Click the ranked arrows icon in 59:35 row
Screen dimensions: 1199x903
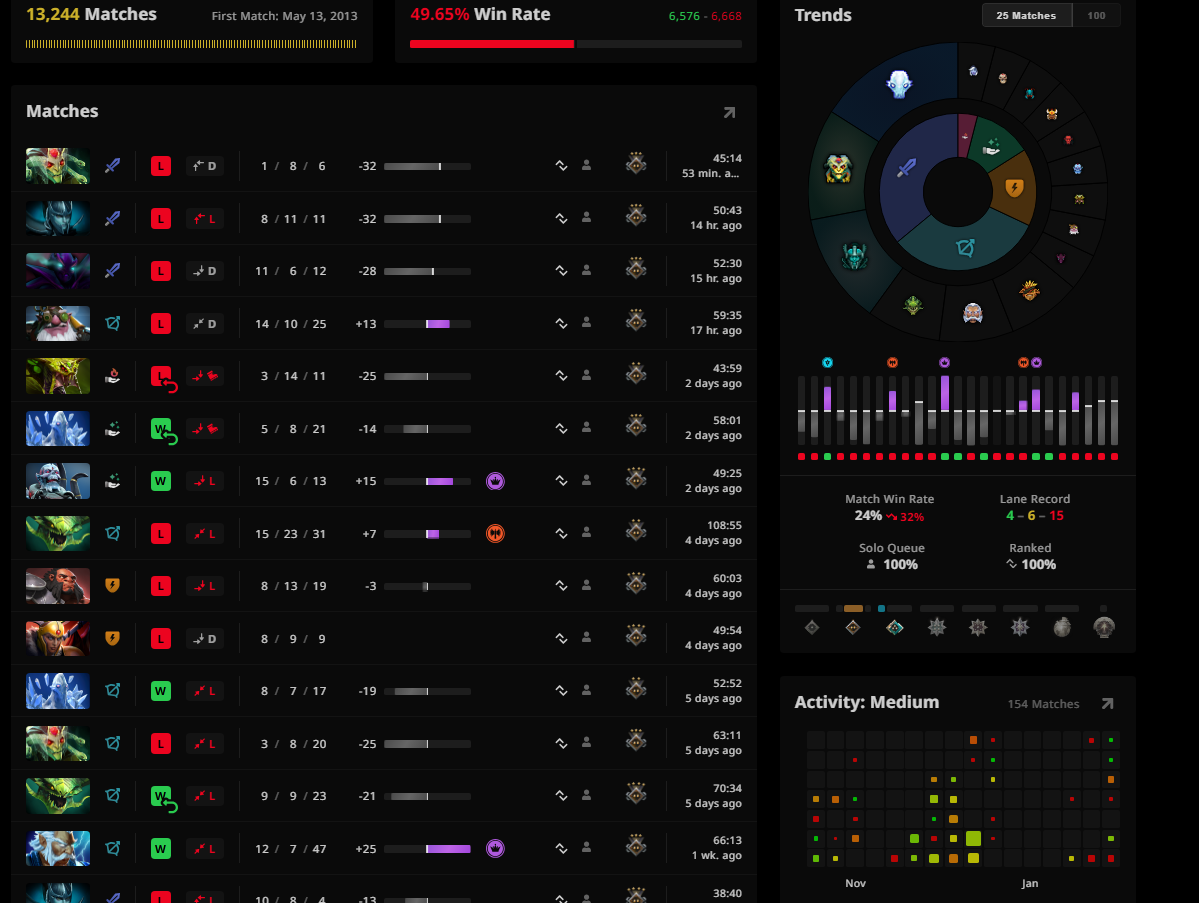[x=561, y=323]
